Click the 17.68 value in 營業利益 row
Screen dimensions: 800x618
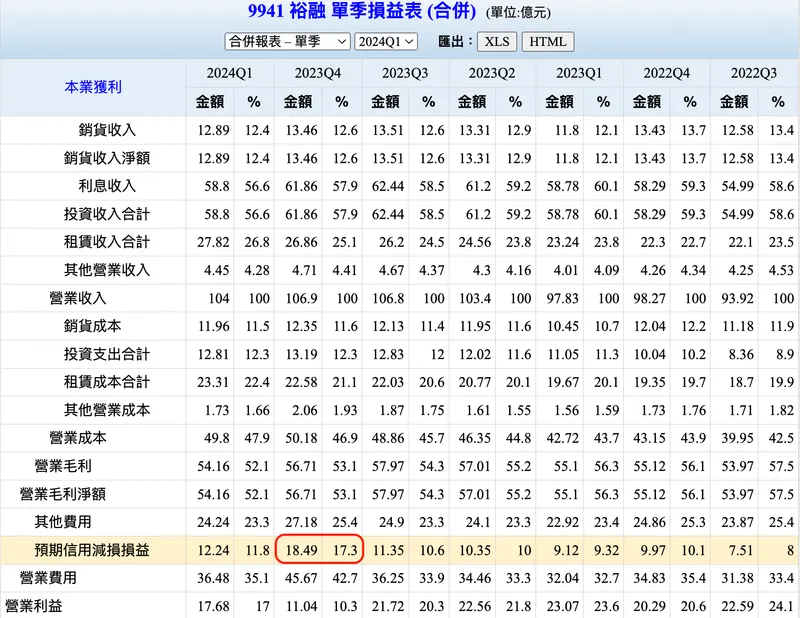point(213,606)
